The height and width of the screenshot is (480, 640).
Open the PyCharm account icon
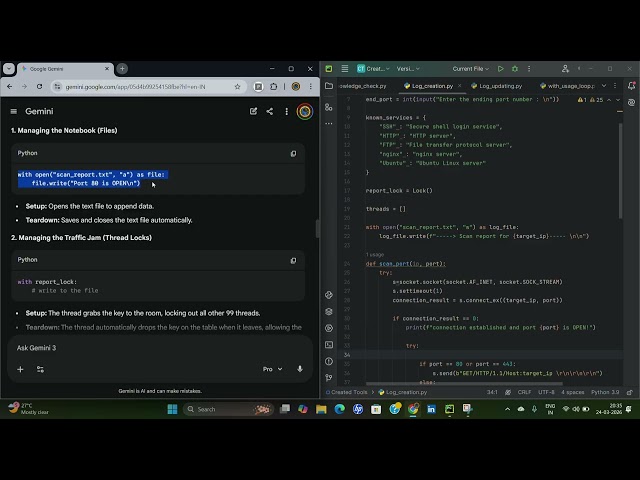pos(565,69)
